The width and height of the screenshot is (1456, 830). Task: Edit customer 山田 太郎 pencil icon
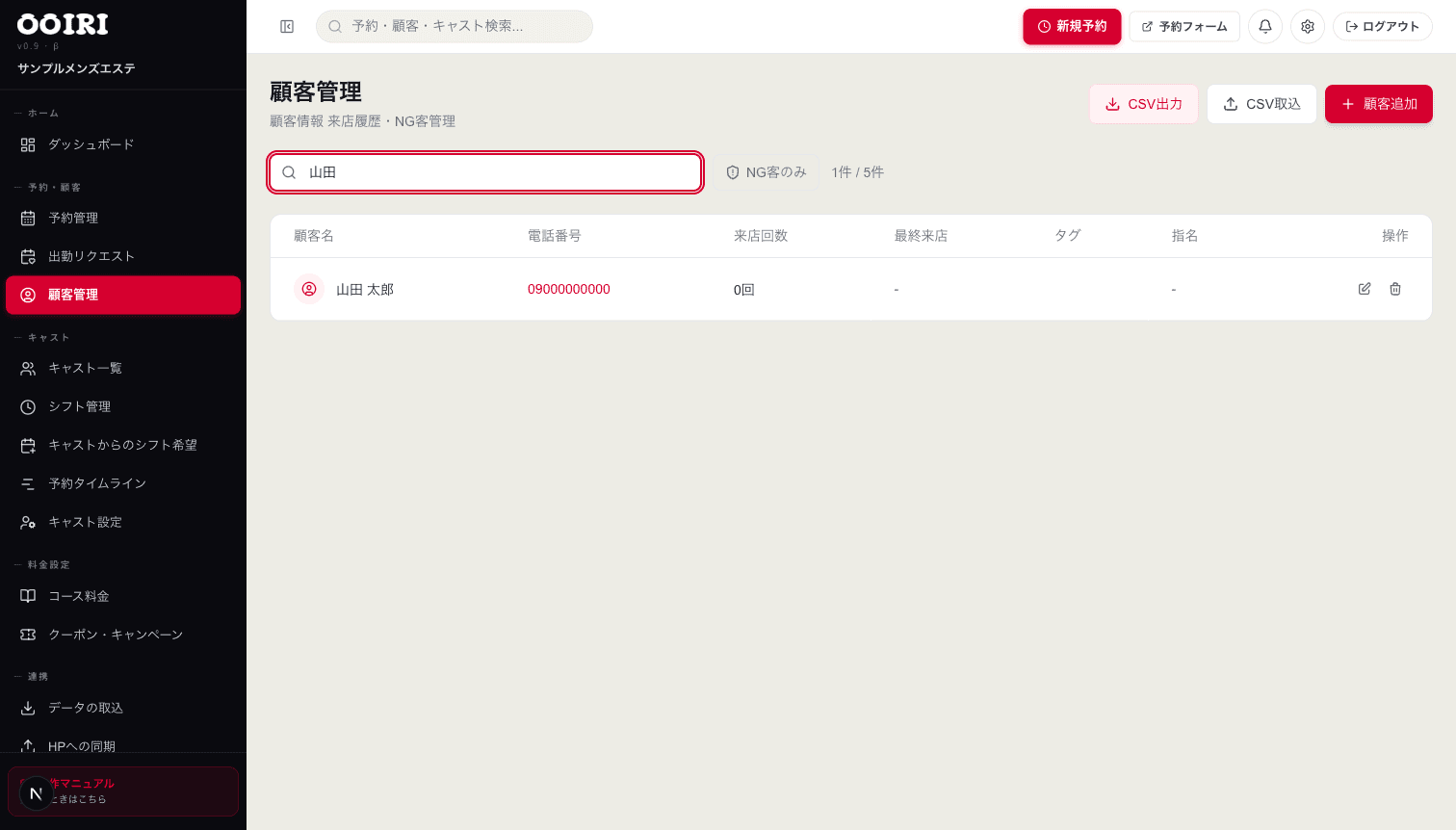click(x=1365, y=289)
